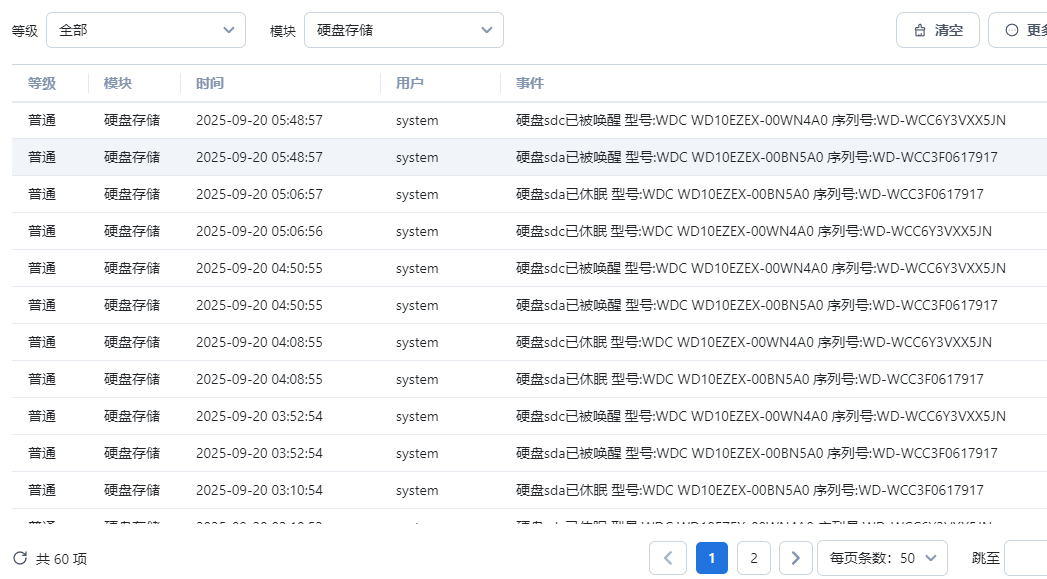Select sda 已休眠 event at 04:08:55
This screenshot has height=579, width=1047.
pos(750,379)
